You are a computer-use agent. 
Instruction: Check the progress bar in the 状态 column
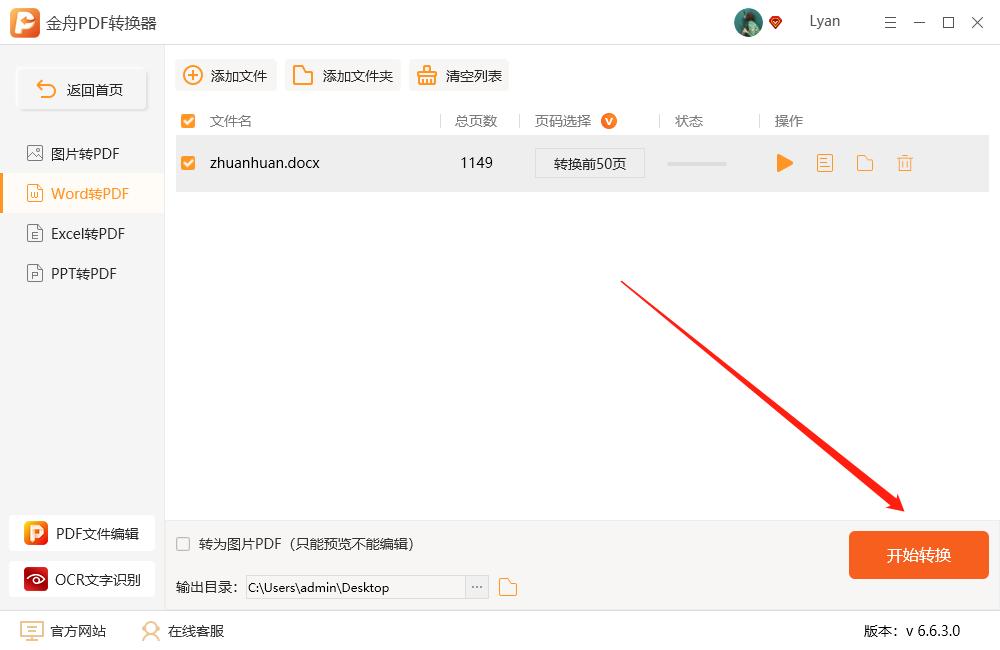tap(696, 163)
